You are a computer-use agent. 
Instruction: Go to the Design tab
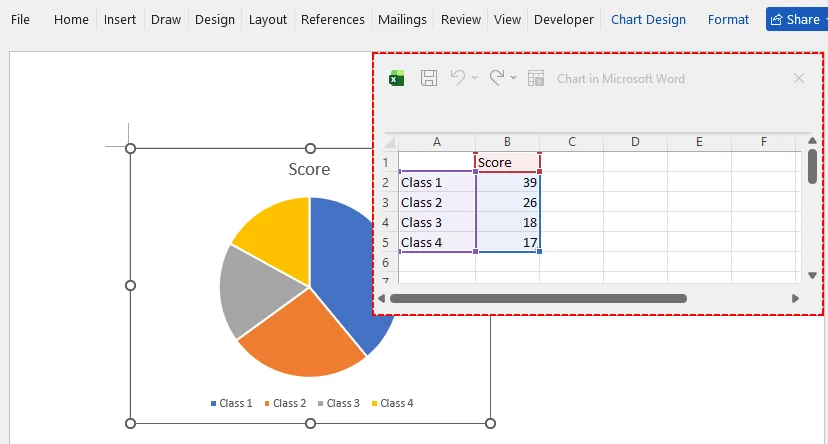[x=215, y=20]
